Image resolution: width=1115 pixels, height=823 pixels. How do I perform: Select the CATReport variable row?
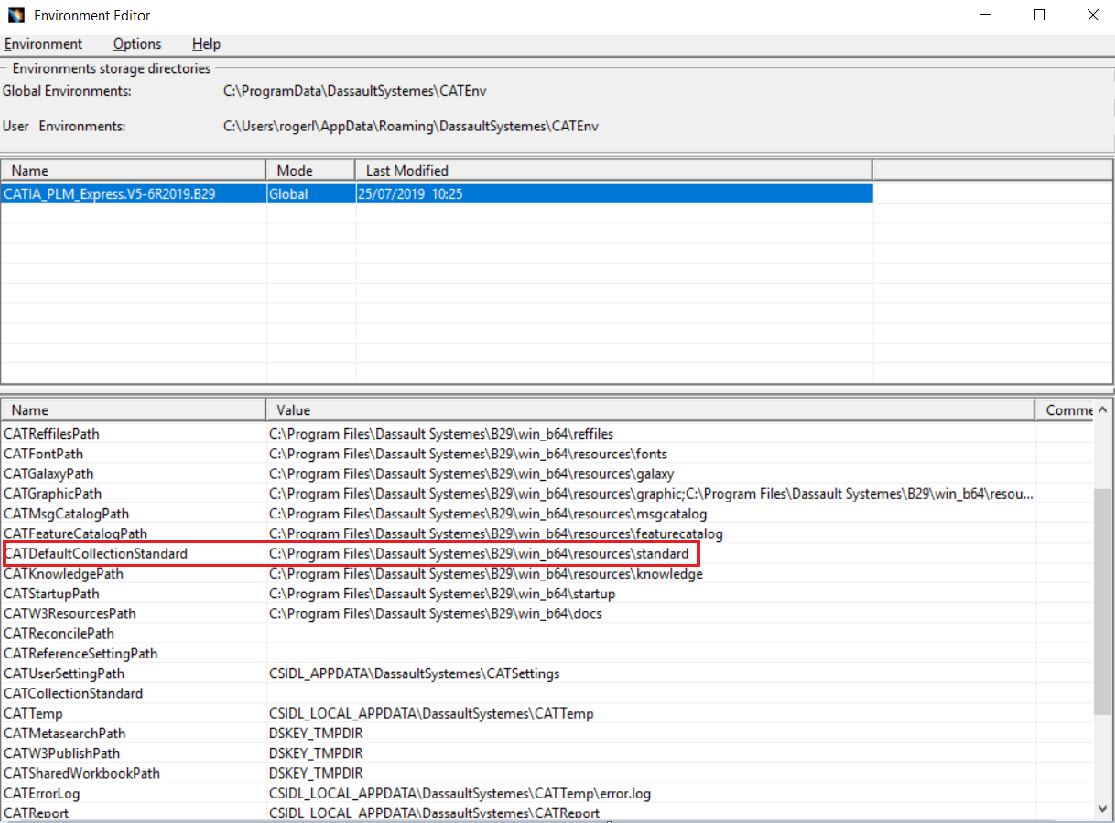point(36,812)
